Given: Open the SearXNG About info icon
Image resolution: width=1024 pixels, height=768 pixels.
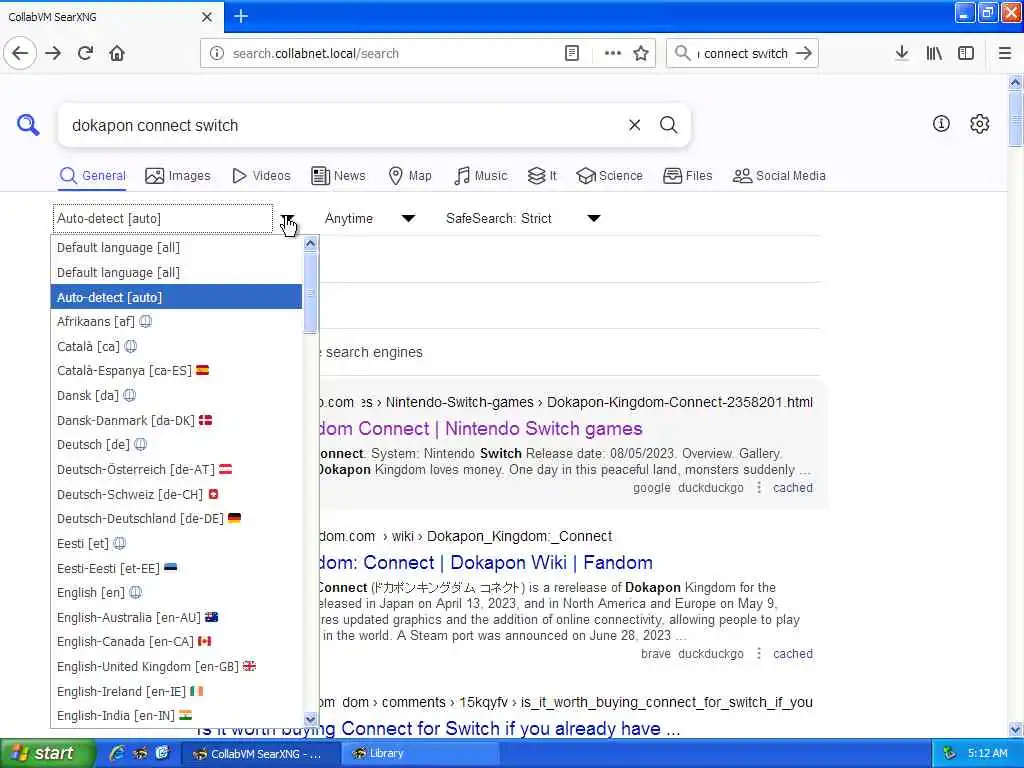Looking at the screenshot, I should point(941,123).
